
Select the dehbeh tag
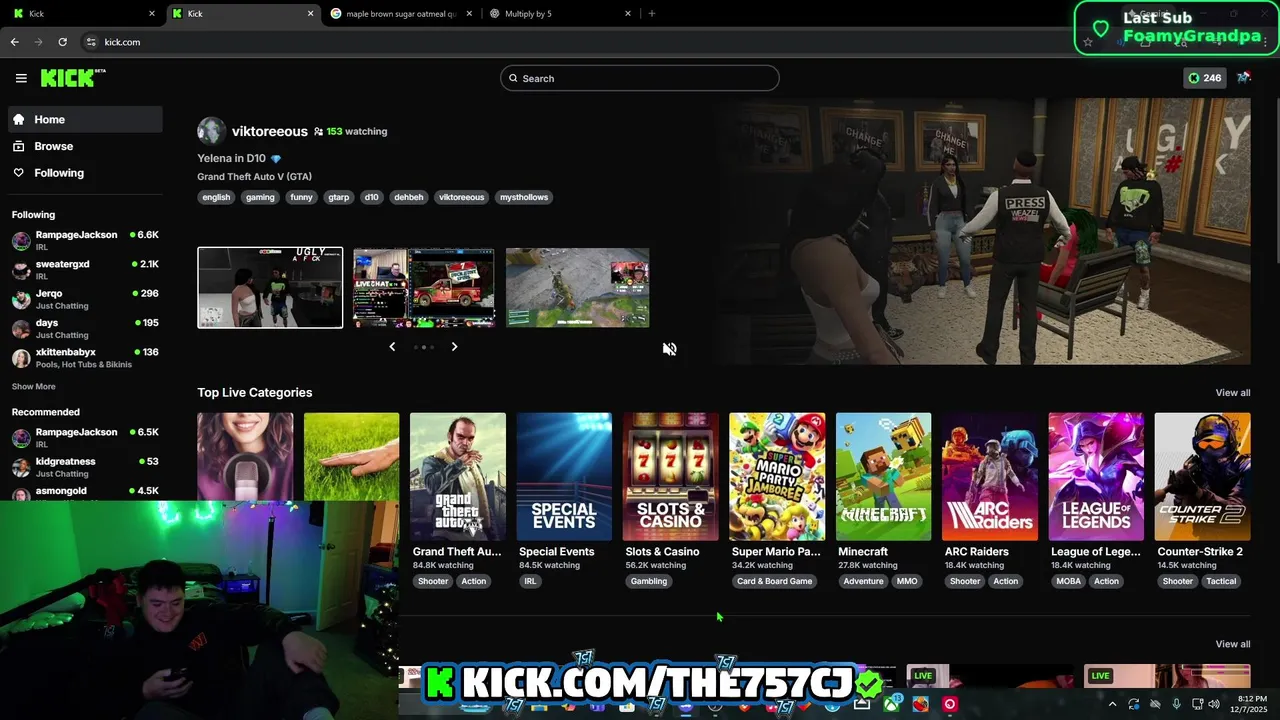click(x=408, y=197)
